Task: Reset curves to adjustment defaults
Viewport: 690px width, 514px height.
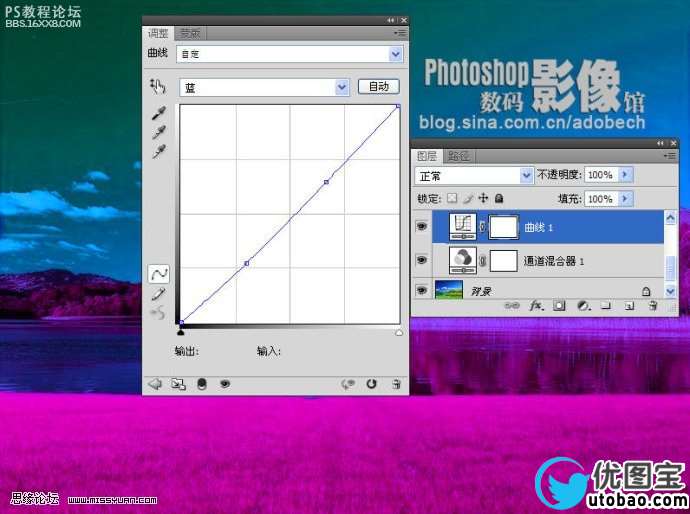Action: pyautogui.click(x=372, y=384)
